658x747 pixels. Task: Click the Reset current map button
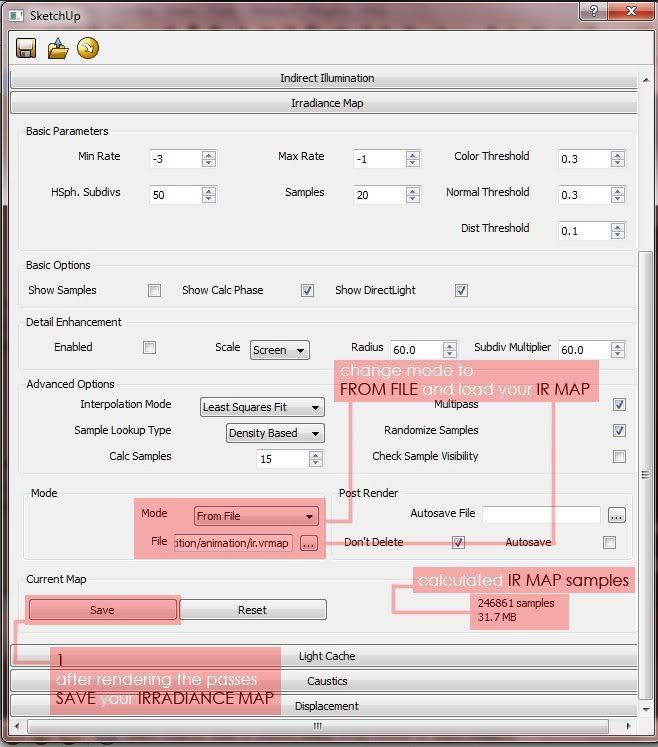coord(253,610)
